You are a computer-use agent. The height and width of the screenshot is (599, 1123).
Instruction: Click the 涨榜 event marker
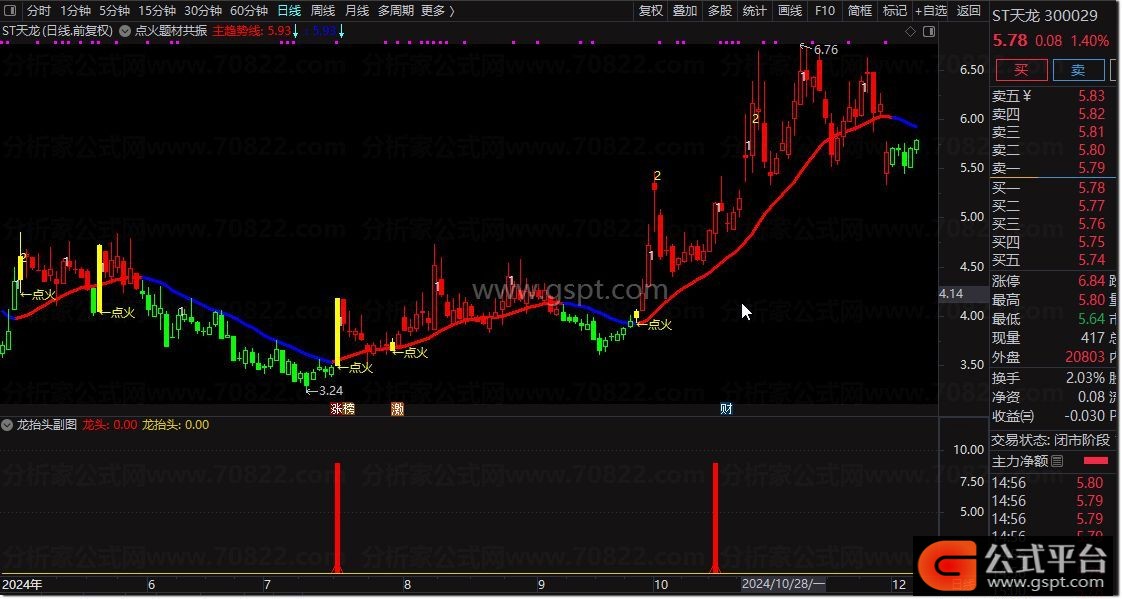click(x=342, y=409)
